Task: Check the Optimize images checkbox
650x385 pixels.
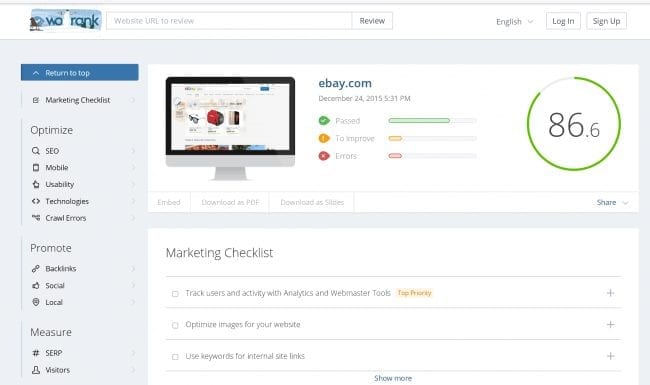Action: pos(175,325)
